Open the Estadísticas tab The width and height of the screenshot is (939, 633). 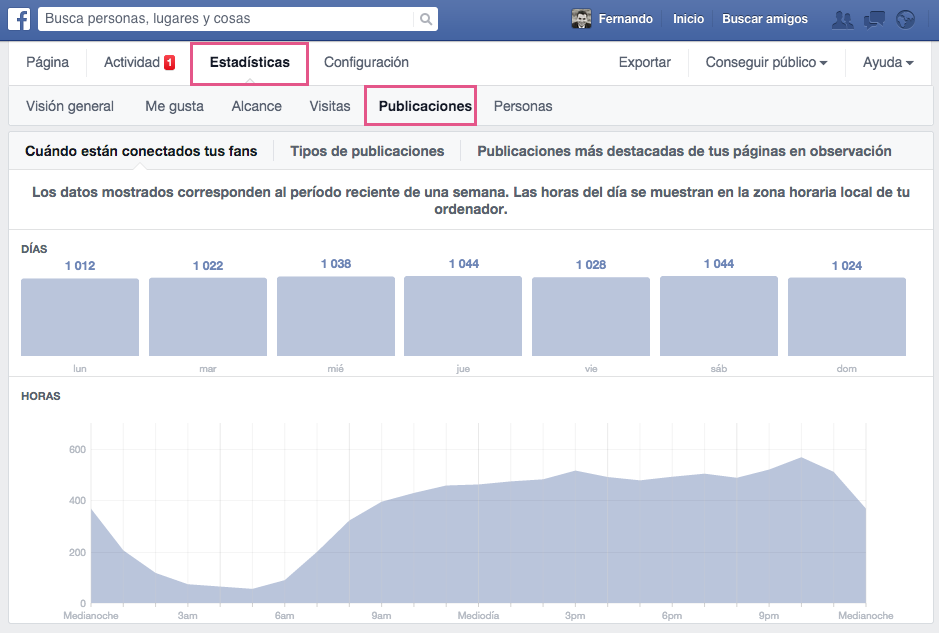pyautogui.click(x=250, y=62)
